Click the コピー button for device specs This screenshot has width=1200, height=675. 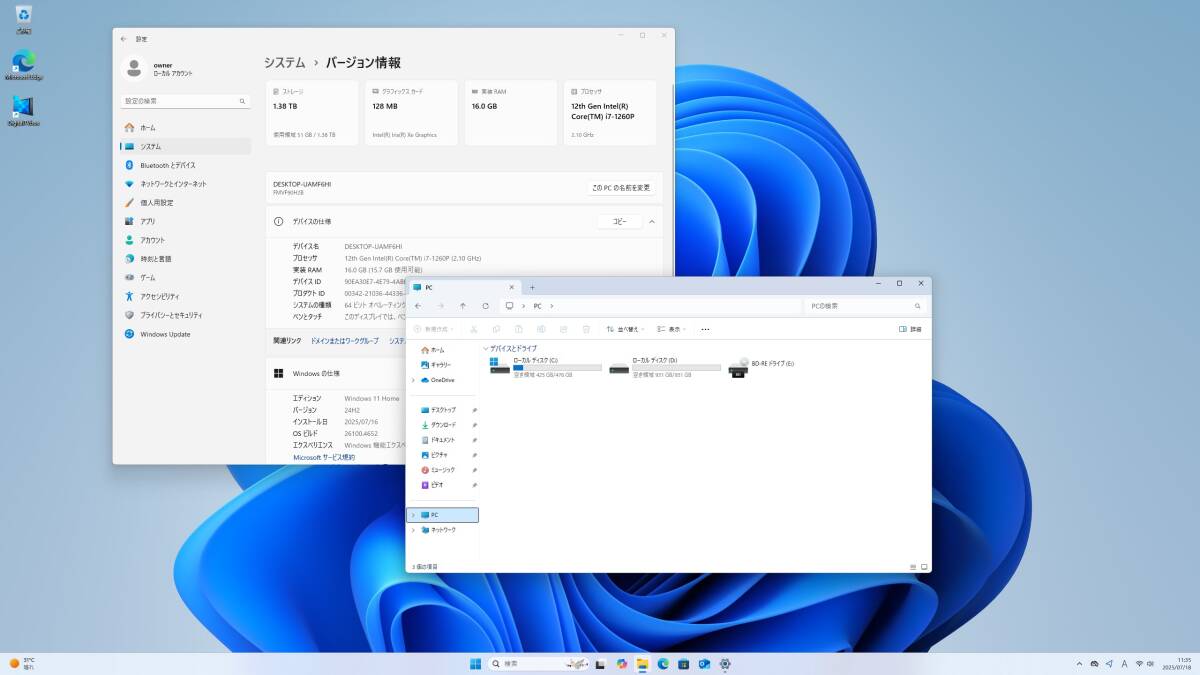point(620,221)
